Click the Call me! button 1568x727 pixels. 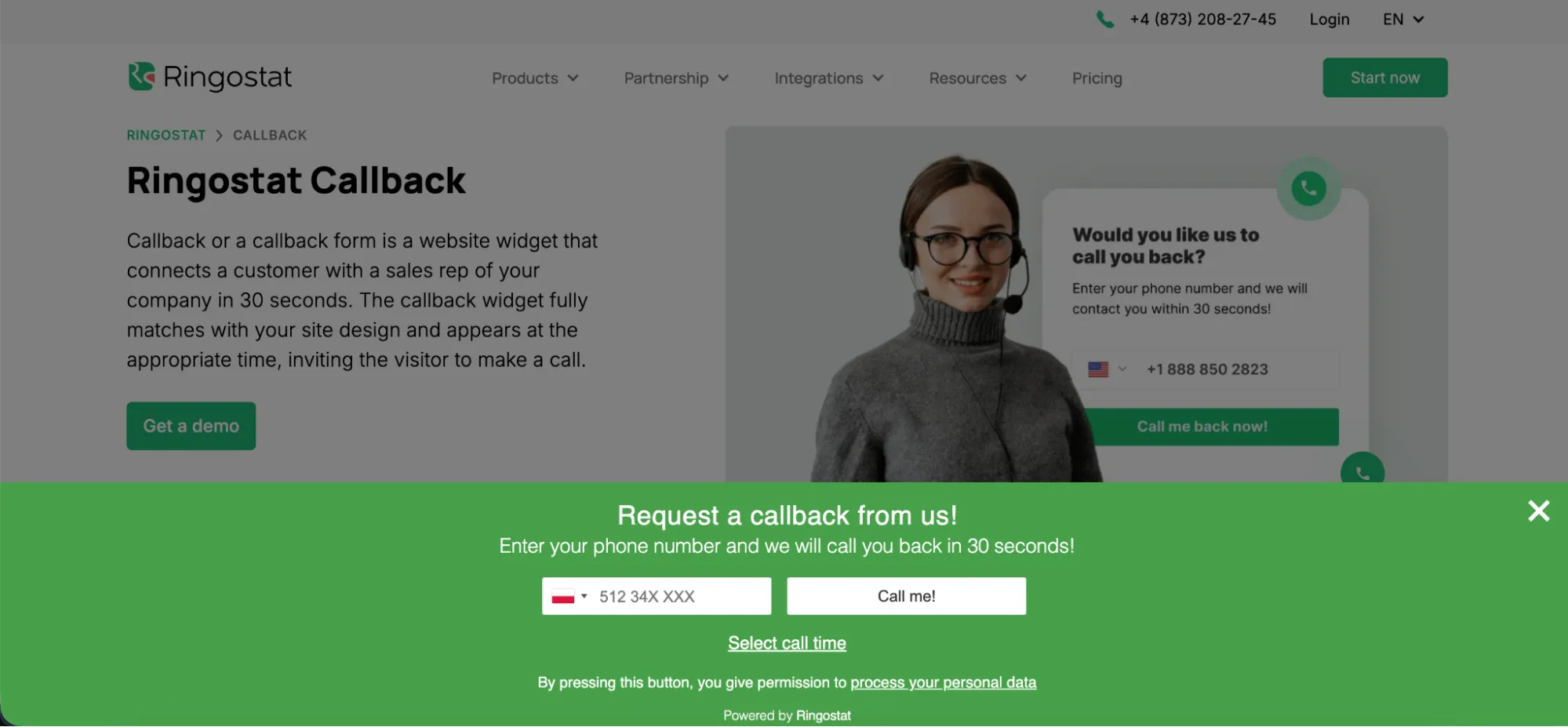tap(906, 596)
